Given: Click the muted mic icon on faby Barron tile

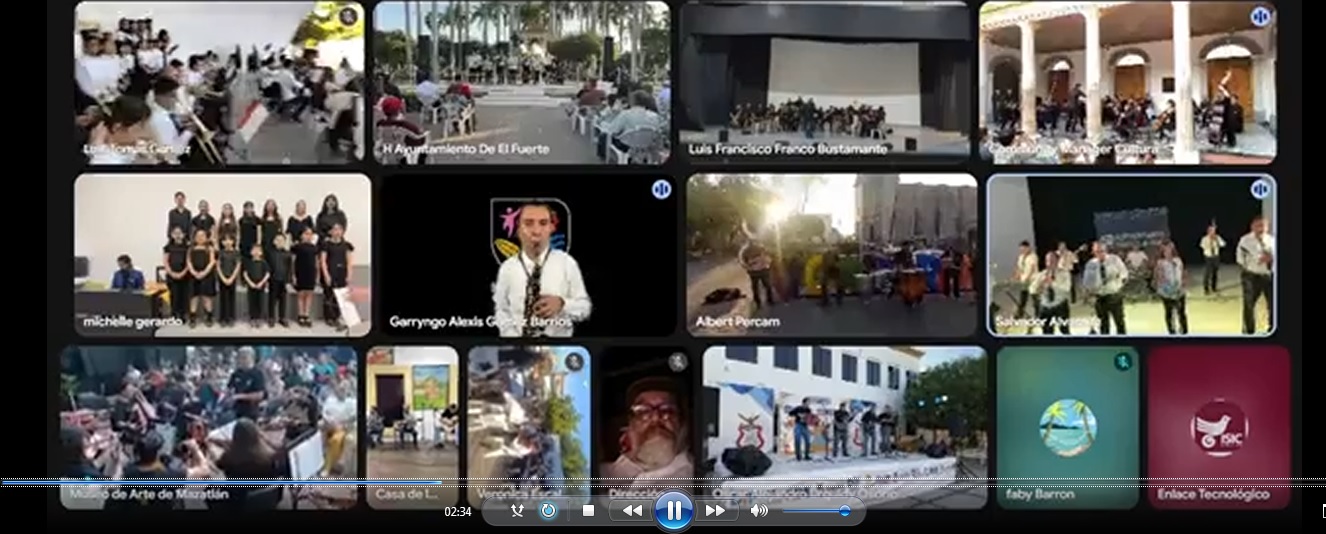Looking at the screenshot, I should 1123,361.
